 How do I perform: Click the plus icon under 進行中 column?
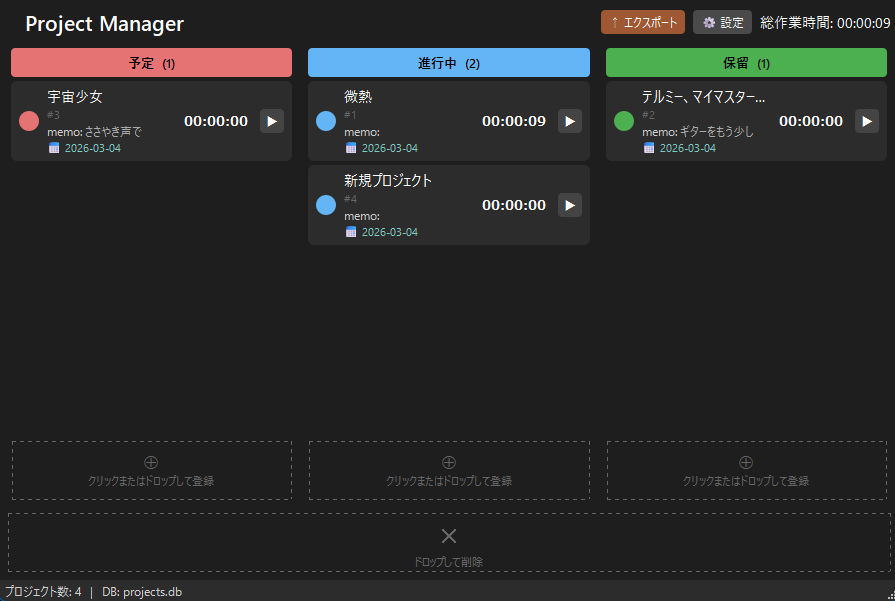point(449,462)
